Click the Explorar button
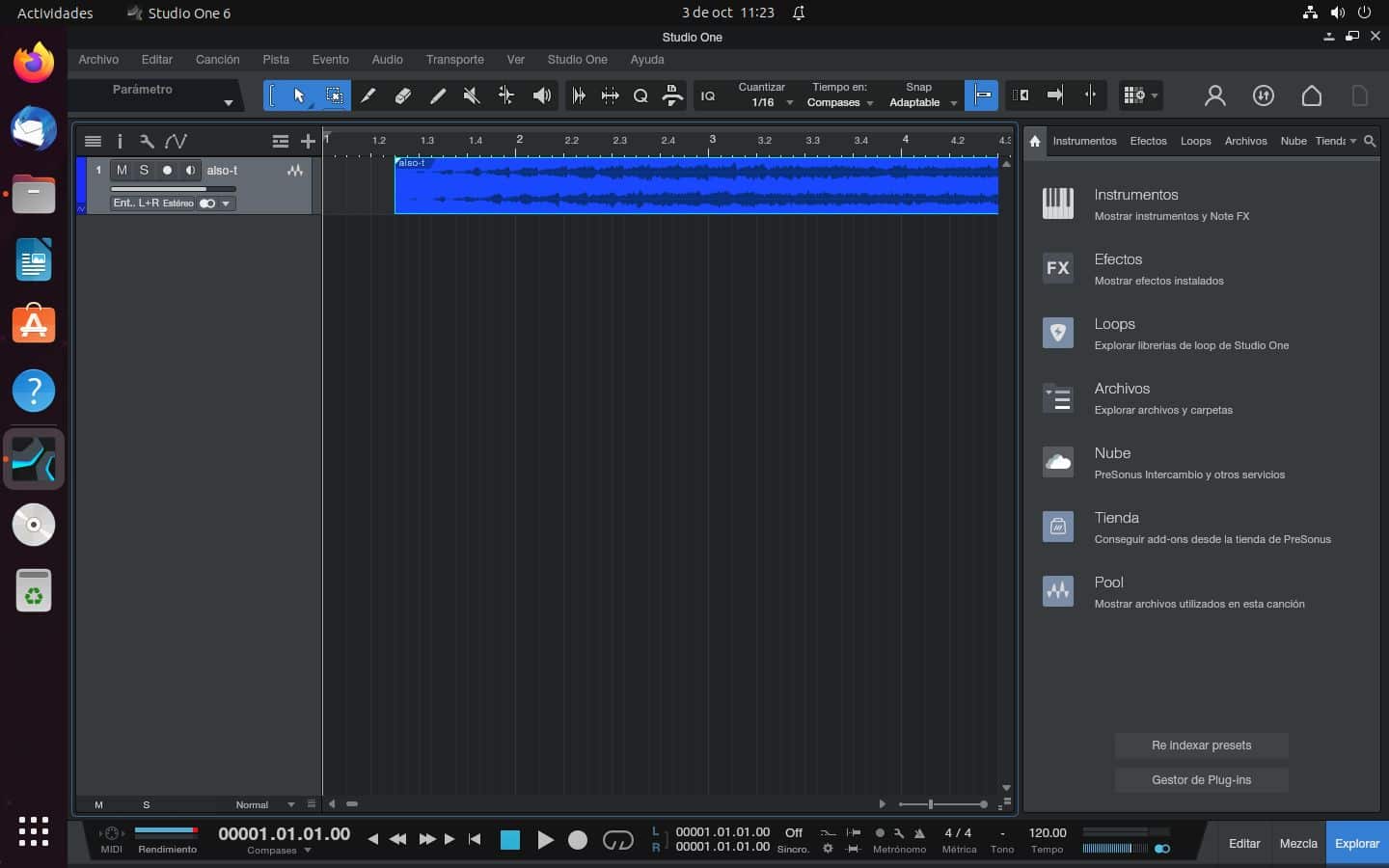 pos(1357,844)
